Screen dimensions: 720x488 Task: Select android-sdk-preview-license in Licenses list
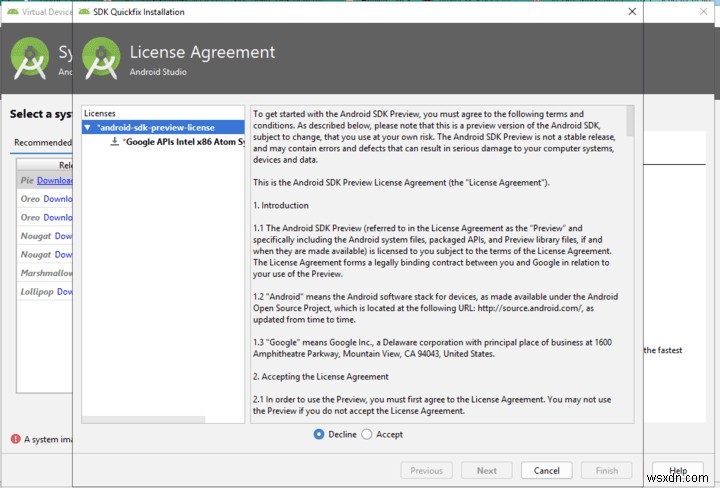point(163,127)
